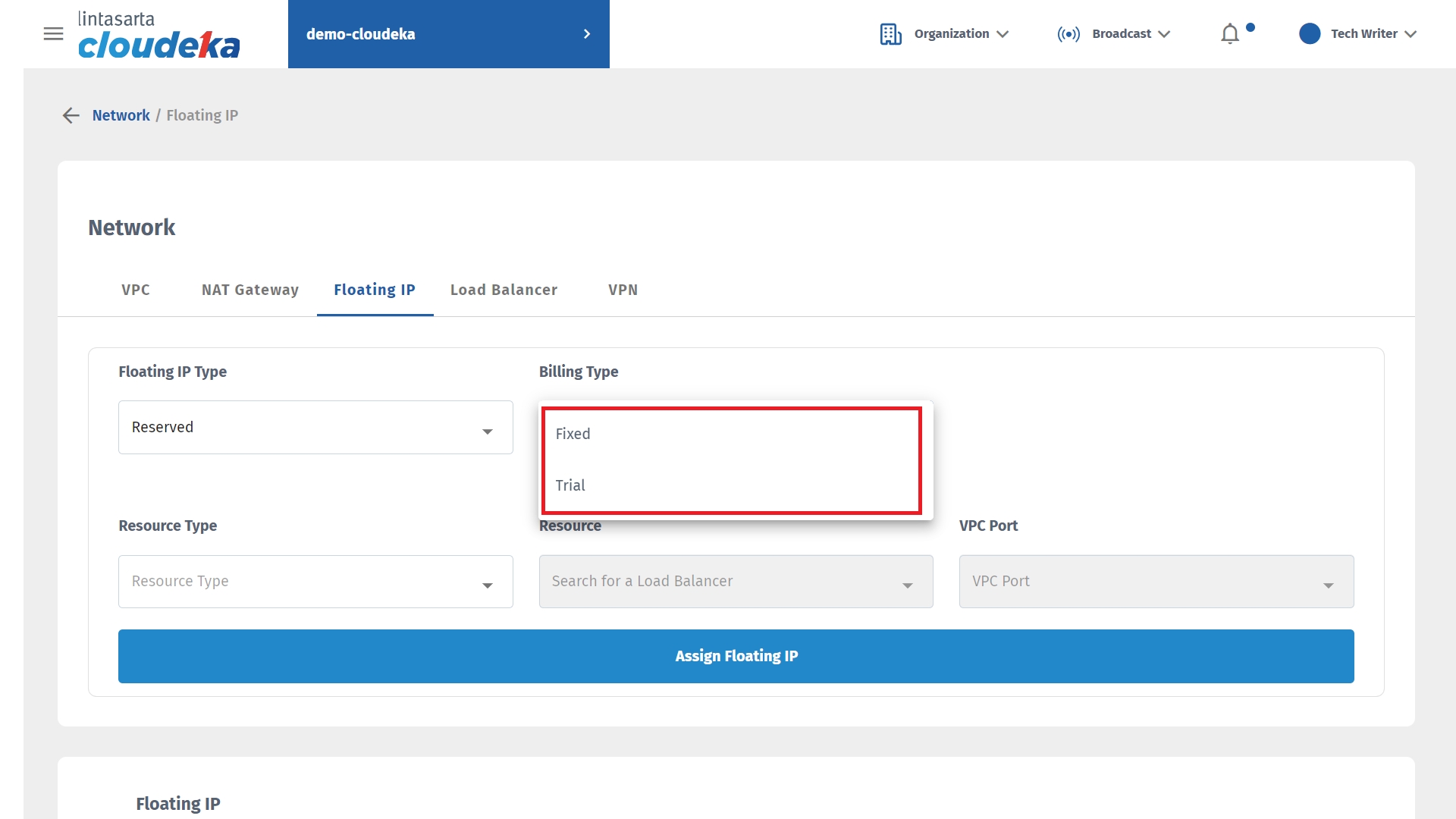Screen dimensions: 1456x819
Task: Switch to the NAT Gateway tab
Action: click(x=249, y=290)
